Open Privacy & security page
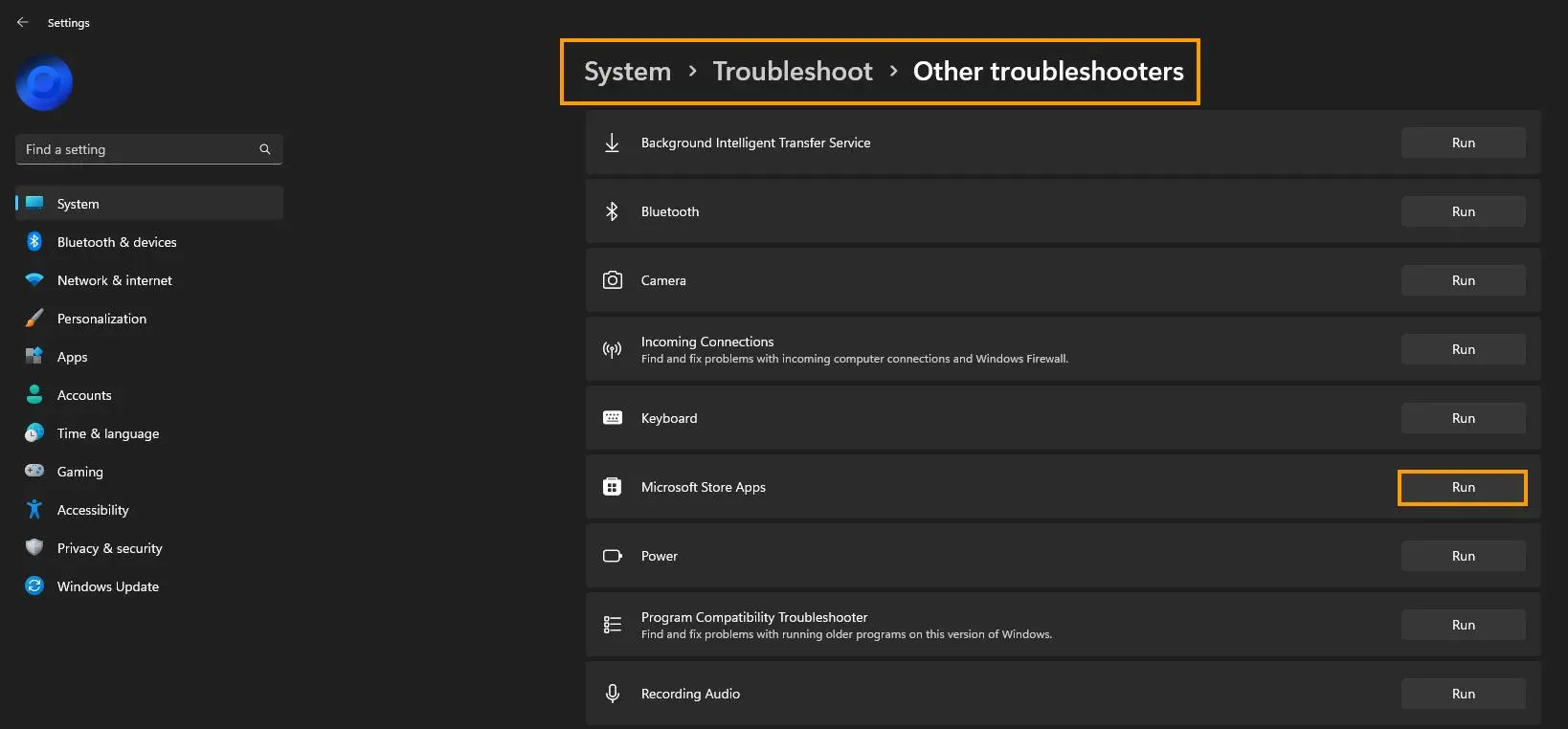1568x729 pixels. 149,547
